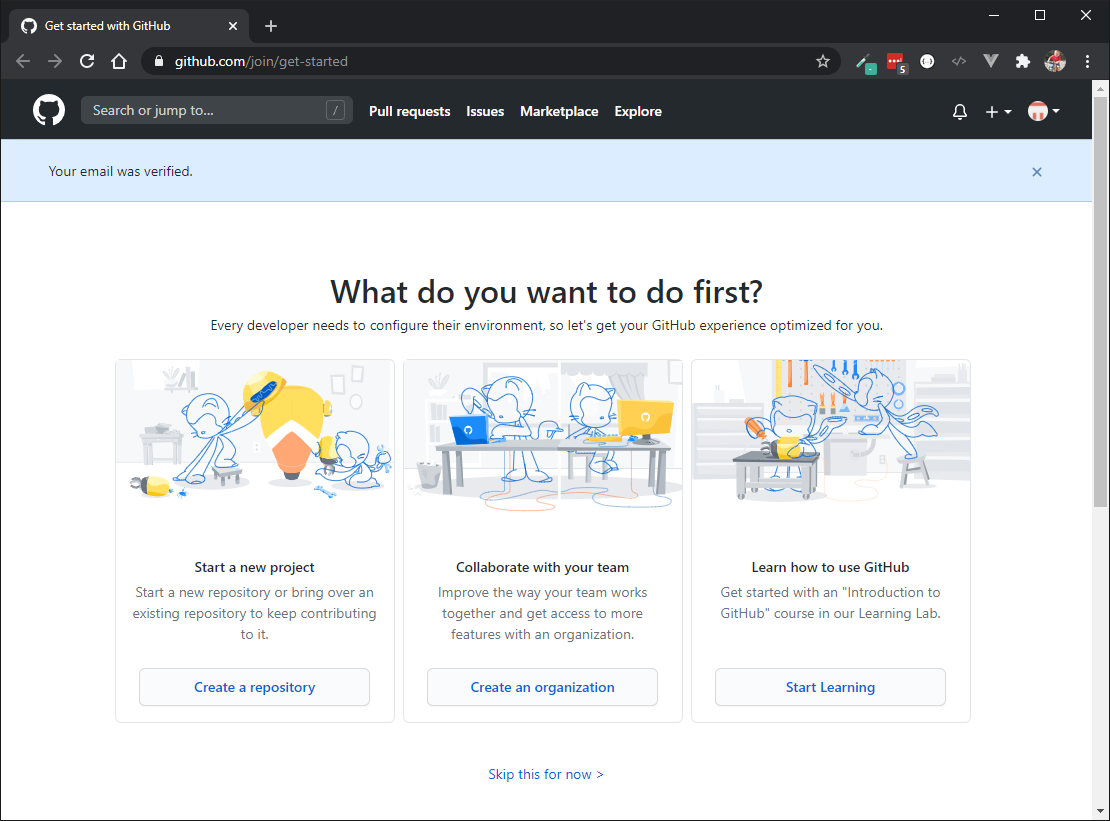Click the 'Learn how to use GitHub' heading
Image resolution: width=1110 pixels, height=821 pixels.
830,567
